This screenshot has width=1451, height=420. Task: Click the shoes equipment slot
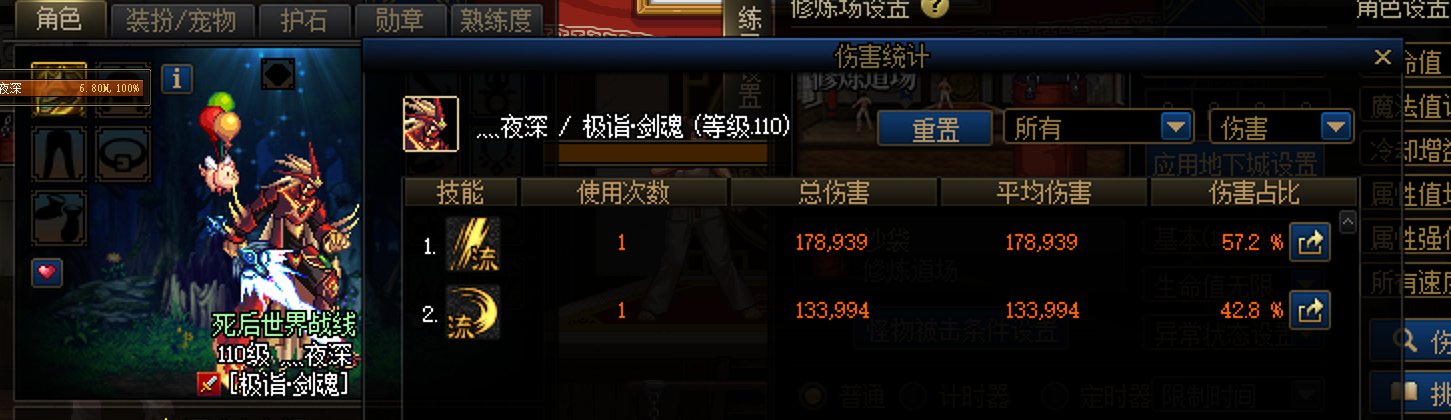pos(60,218)
